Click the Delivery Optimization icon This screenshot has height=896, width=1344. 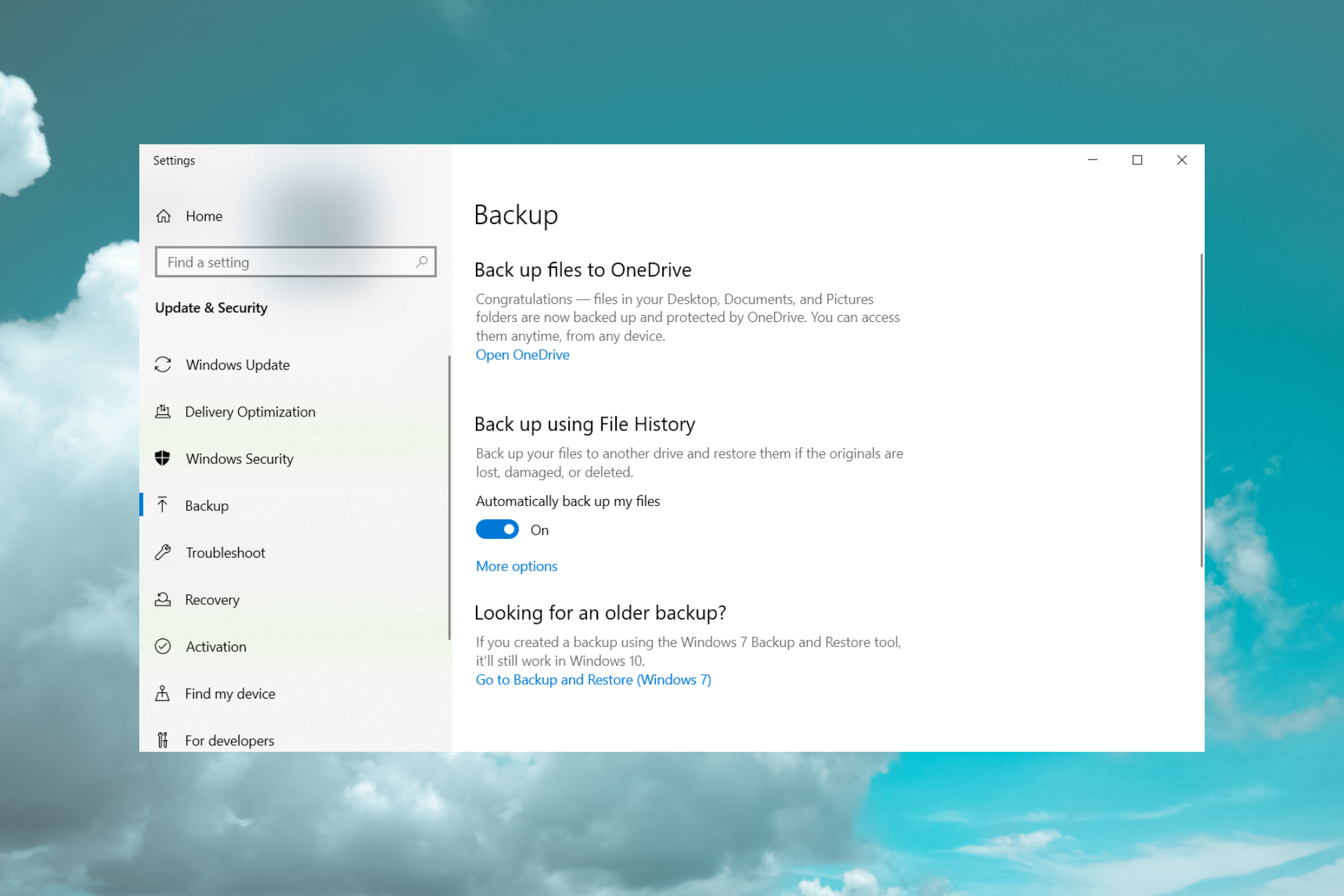[x=163, y=411]
